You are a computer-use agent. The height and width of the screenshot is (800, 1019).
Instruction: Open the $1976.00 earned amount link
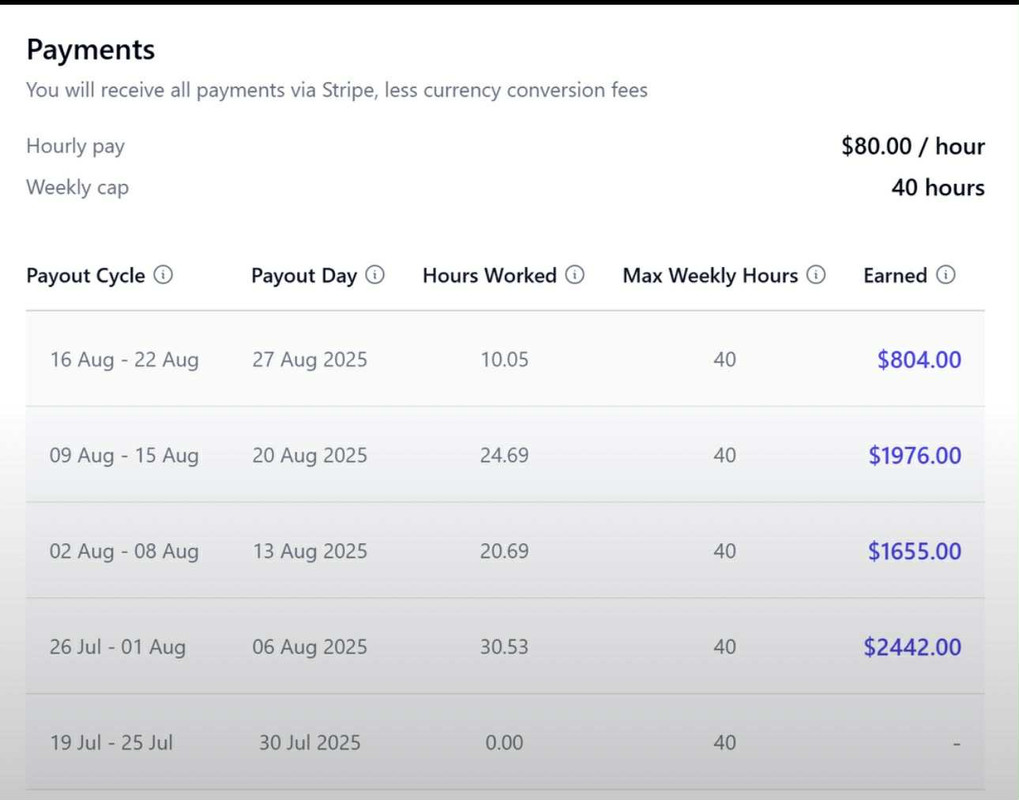(914, 455)
